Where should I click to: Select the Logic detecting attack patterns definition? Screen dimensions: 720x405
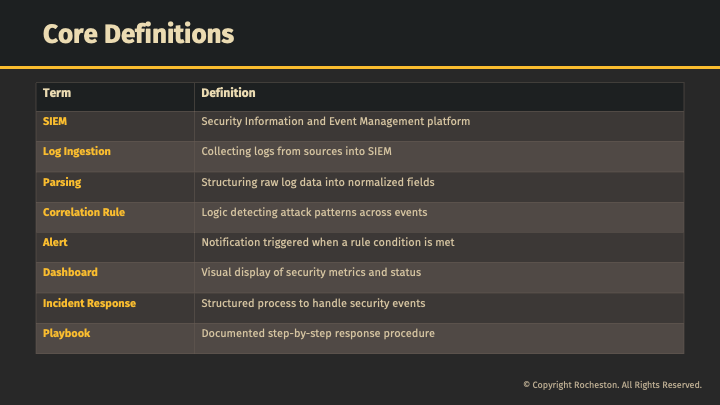click(314, 212)
